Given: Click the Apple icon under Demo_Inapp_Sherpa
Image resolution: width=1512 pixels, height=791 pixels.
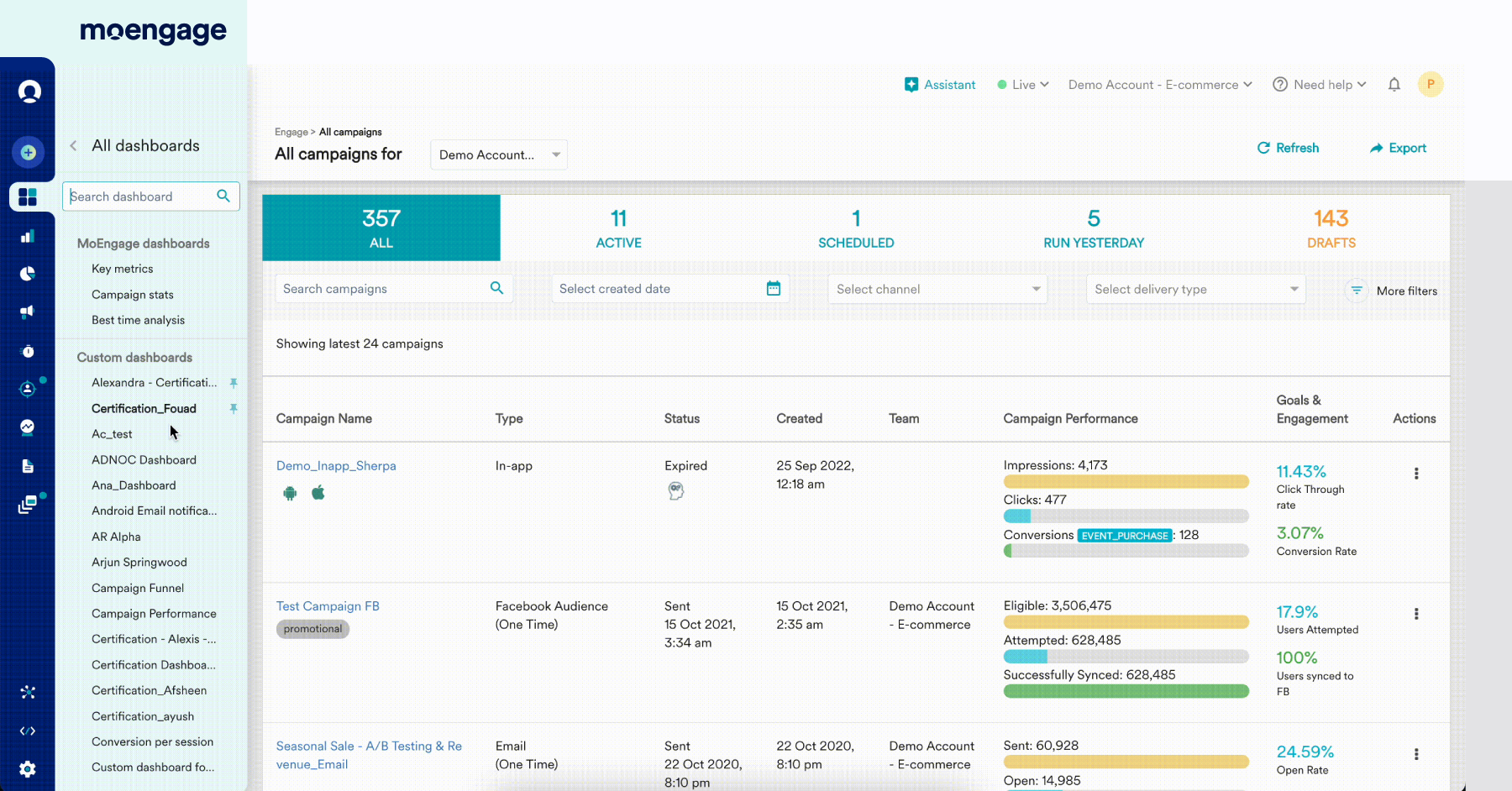Looking at the screenshot, I should click(318, 493).
